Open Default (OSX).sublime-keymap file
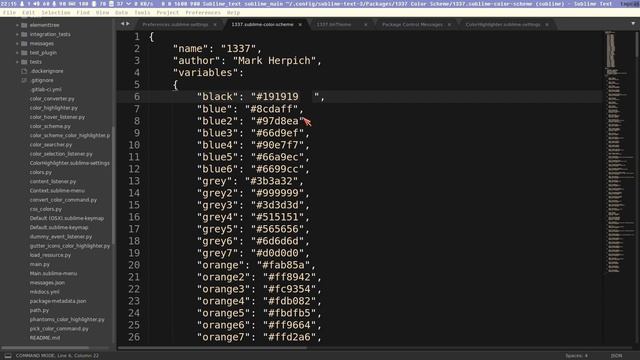 pos(67,218)
